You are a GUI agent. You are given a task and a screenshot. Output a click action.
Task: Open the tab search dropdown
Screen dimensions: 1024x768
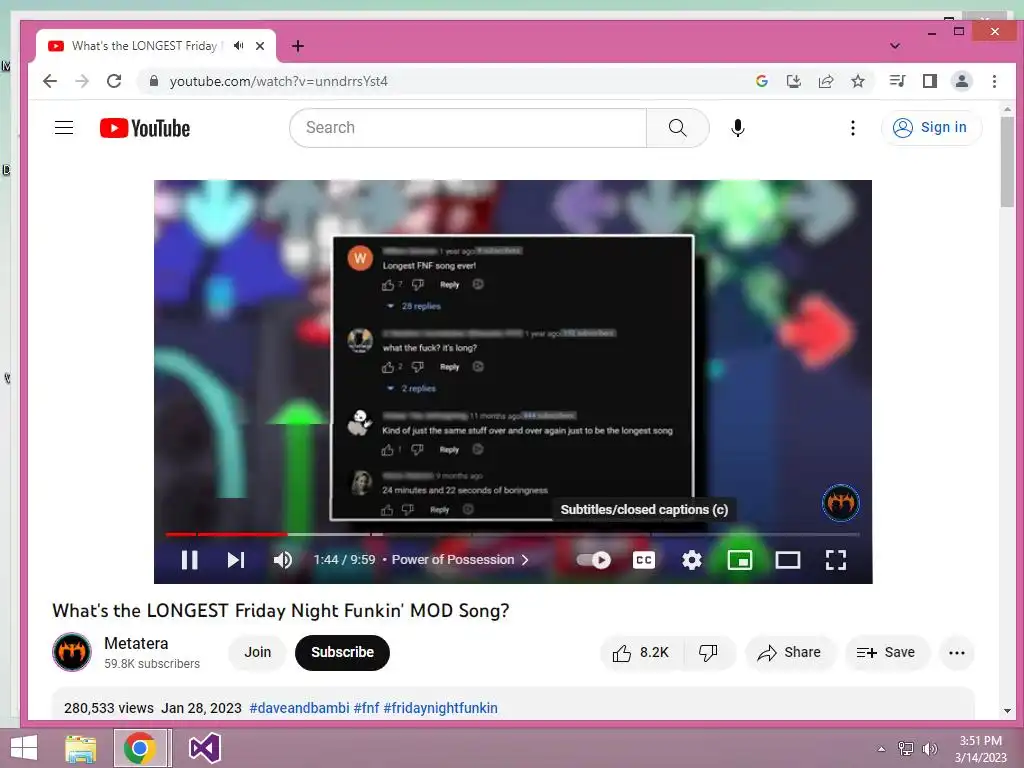(x=895, y=46)
